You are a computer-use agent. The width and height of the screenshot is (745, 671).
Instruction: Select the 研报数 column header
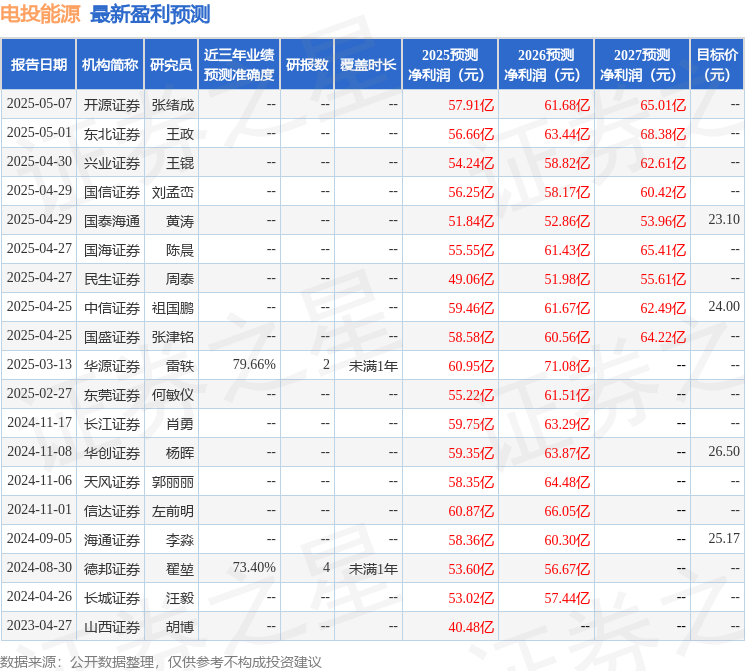[307, 65]
